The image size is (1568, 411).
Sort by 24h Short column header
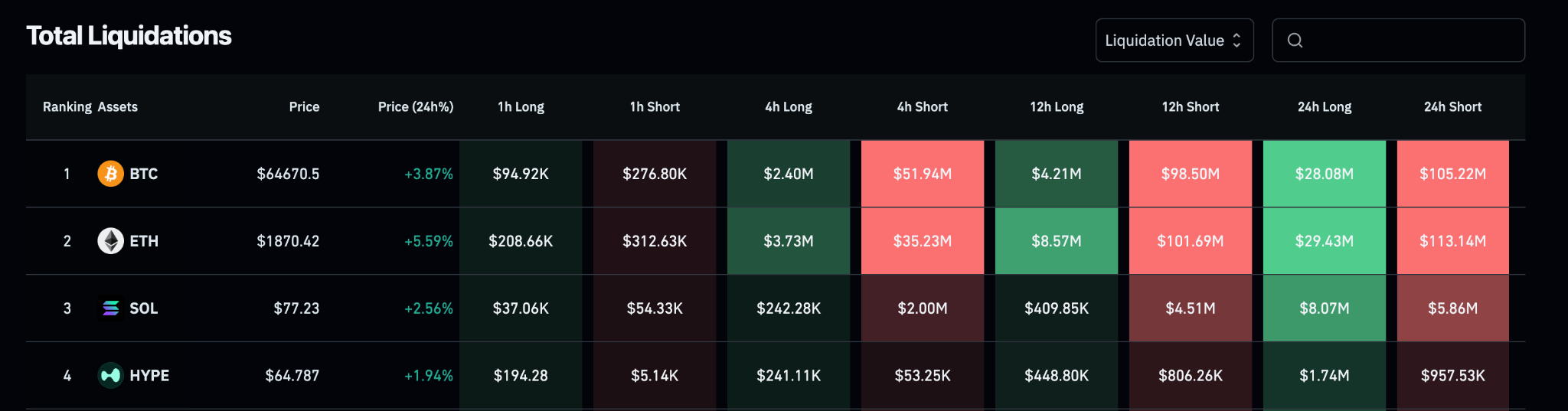click(x=1452, y=107)
